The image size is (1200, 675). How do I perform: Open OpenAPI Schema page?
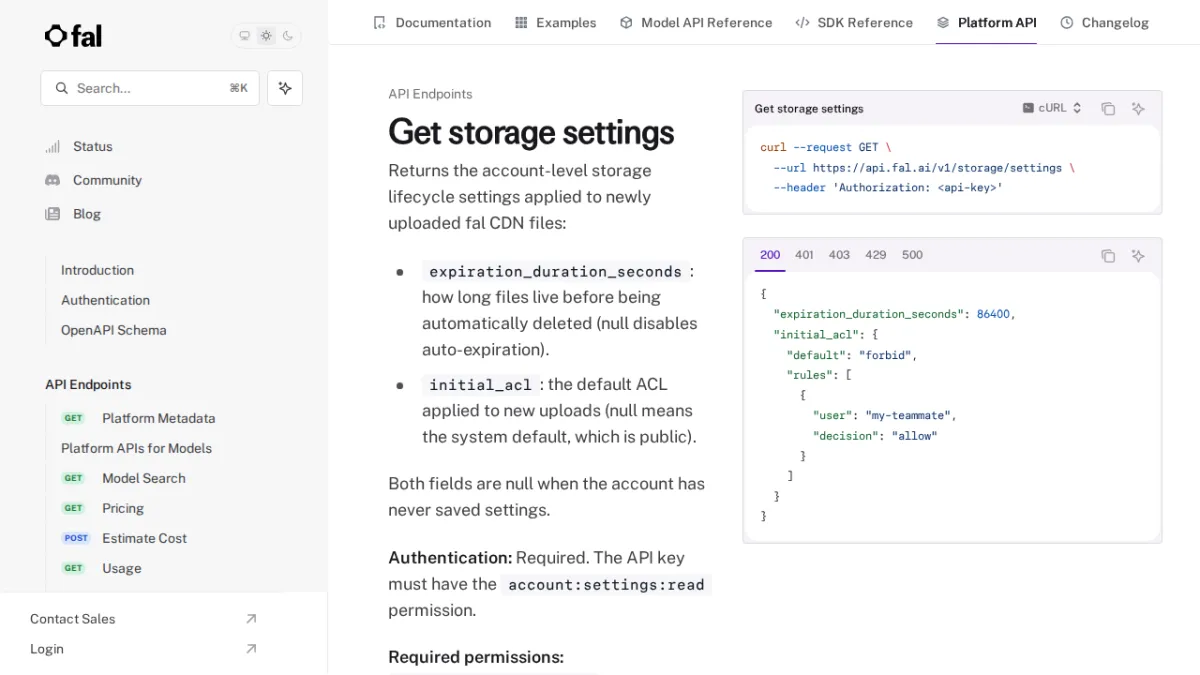pyautogui.click(x=113, y=330)
